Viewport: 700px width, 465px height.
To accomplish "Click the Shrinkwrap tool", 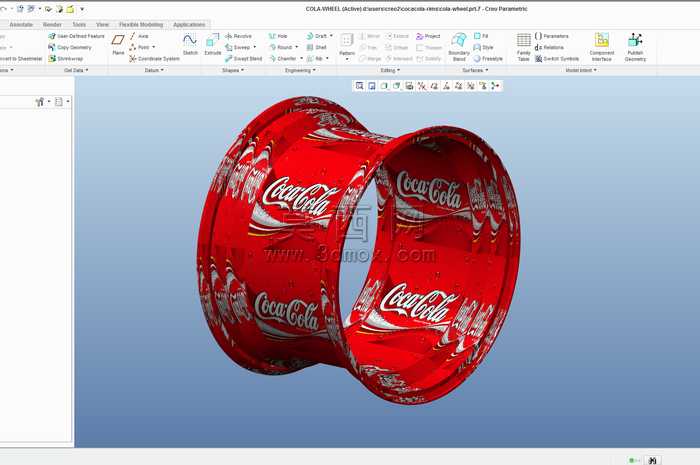I will tap(66, 58).
